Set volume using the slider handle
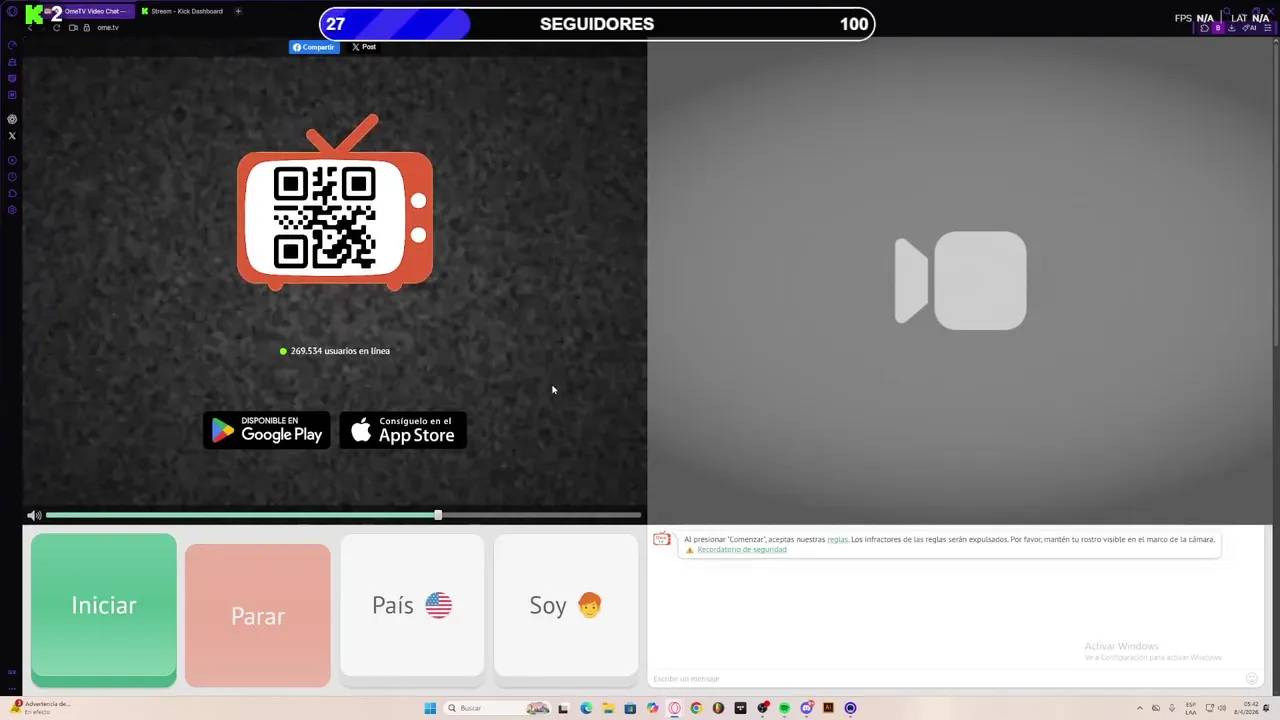 point(438,515)
